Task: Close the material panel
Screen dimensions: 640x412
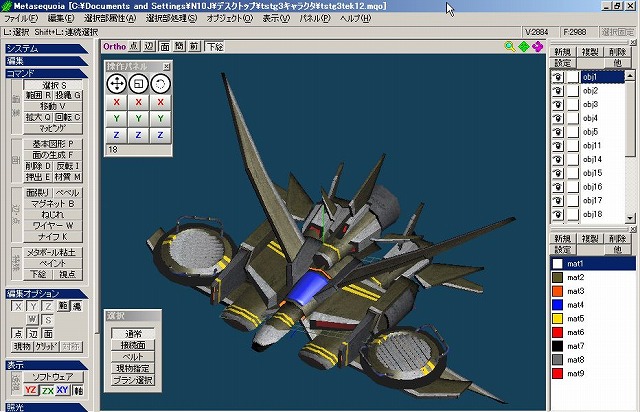Action: (x=633, y=229)
